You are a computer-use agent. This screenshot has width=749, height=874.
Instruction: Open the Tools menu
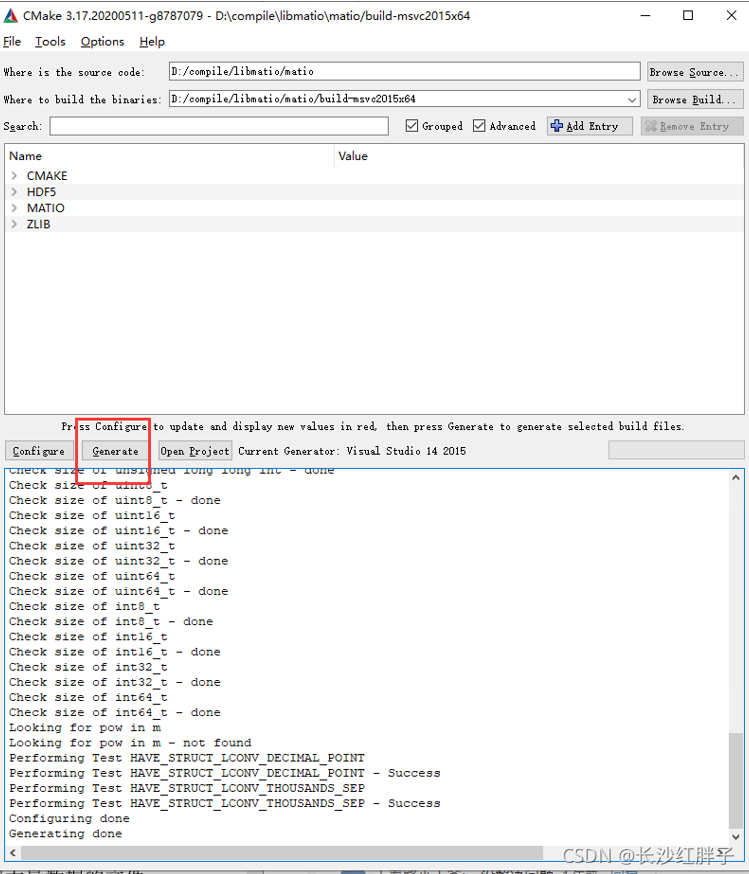[50, 42]
